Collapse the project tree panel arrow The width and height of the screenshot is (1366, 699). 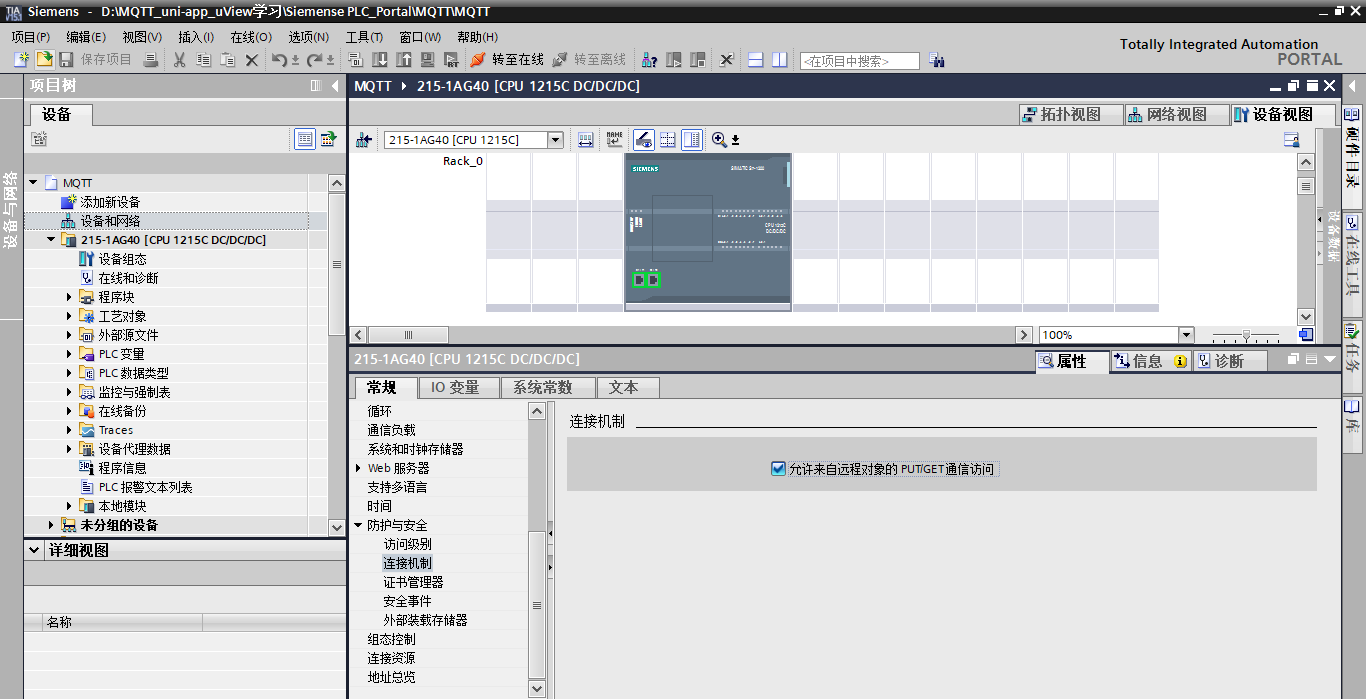point(335,86)
